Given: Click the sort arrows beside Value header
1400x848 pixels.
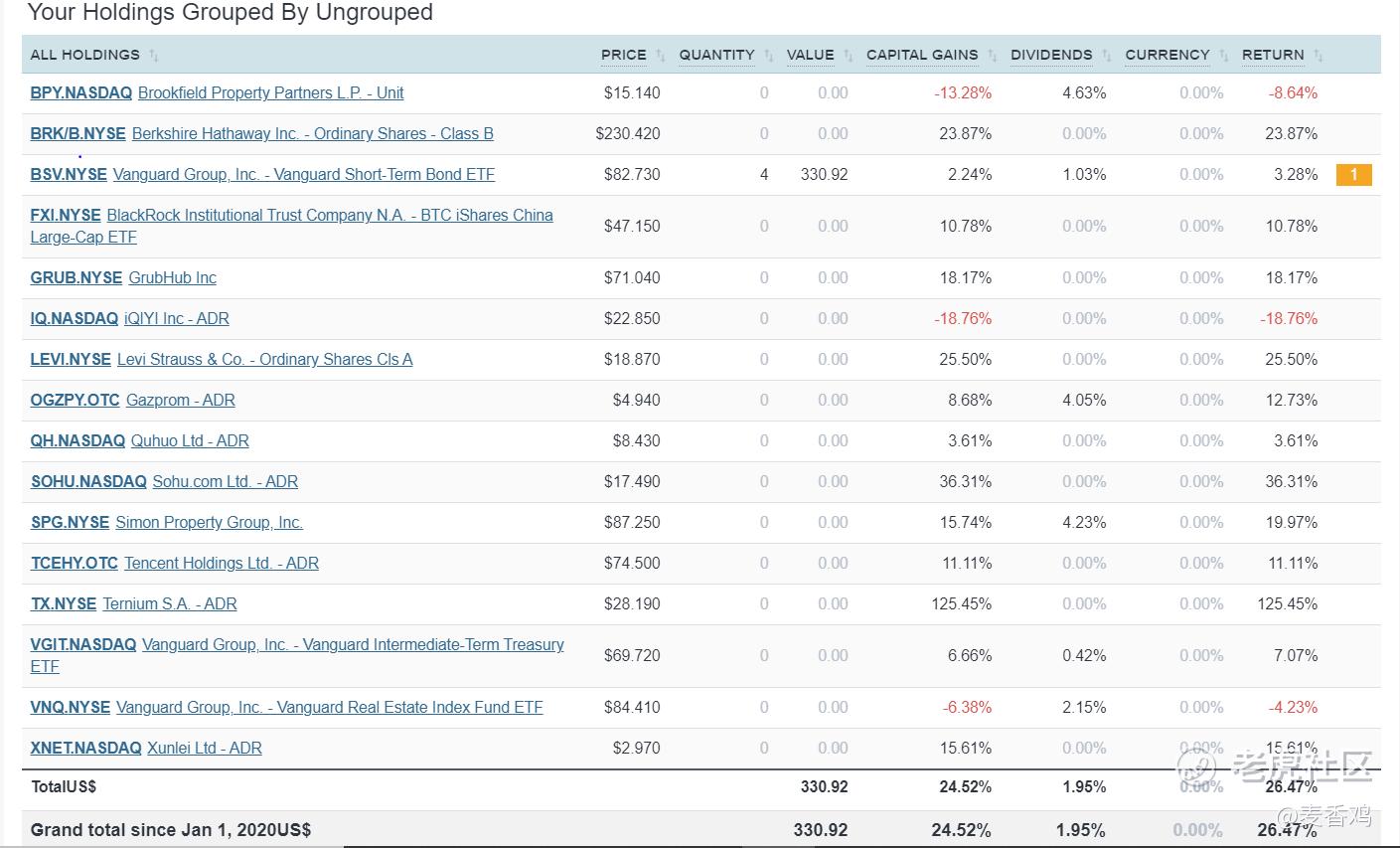Looking at the screenshot, I should 849,56.
